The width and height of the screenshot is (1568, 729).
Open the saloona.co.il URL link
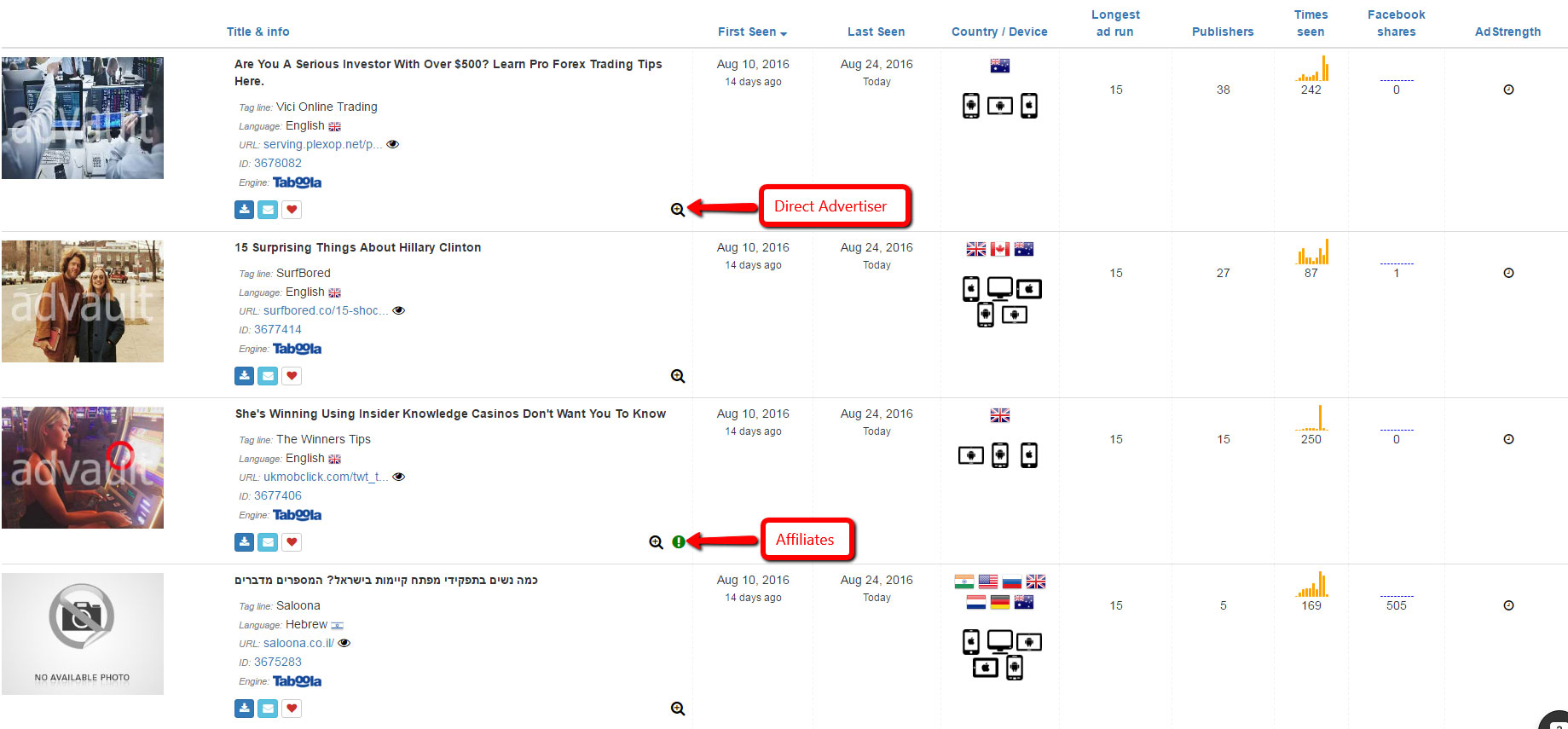point(298,643)
